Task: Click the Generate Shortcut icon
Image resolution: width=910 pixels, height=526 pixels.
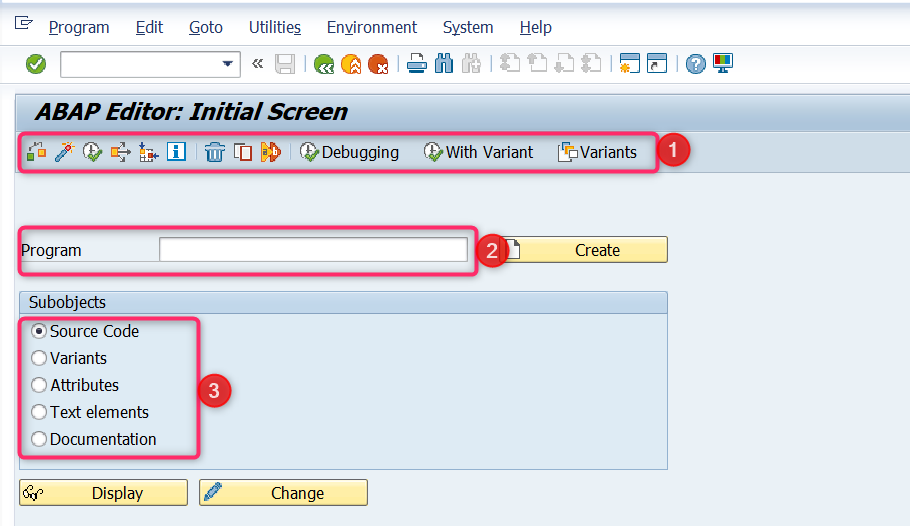Action: pos(657,64)
